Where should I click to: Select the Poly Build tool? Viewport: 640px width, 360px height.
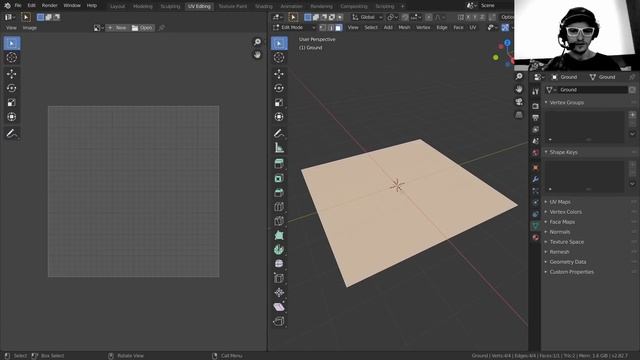279,236
